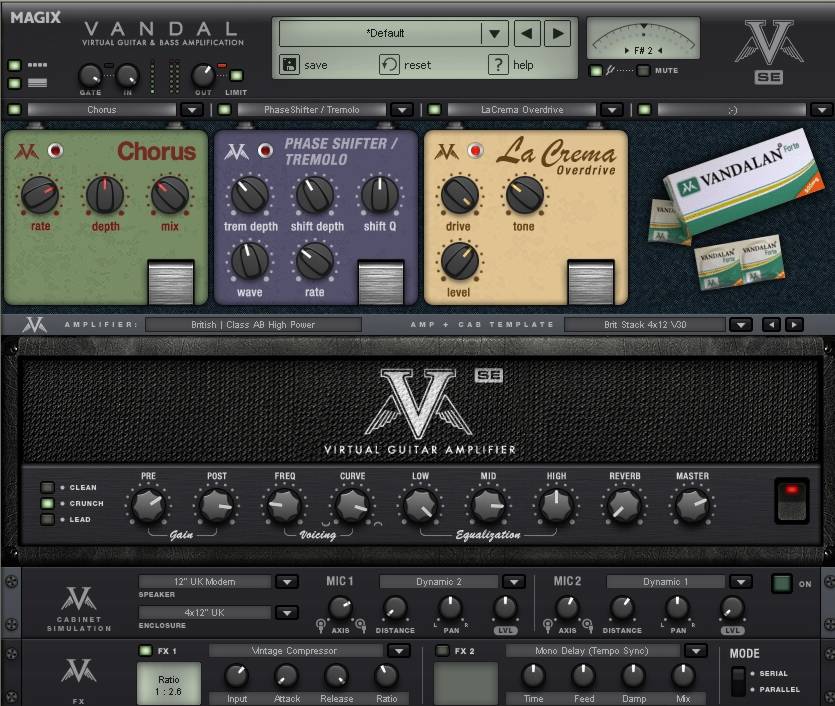The image size is (835, 706).
Task: Open the Phase Shifter / Tremolo slot dropdown
Action: (402, 110)
